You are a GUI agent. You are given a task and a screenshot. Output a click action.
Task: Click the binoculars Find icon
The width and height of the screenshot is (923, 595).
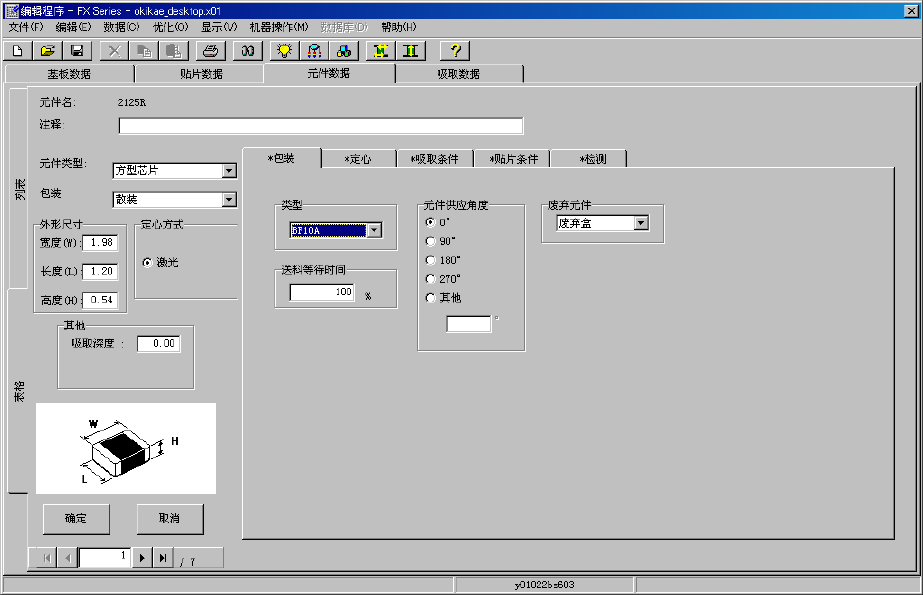point(248,50)
